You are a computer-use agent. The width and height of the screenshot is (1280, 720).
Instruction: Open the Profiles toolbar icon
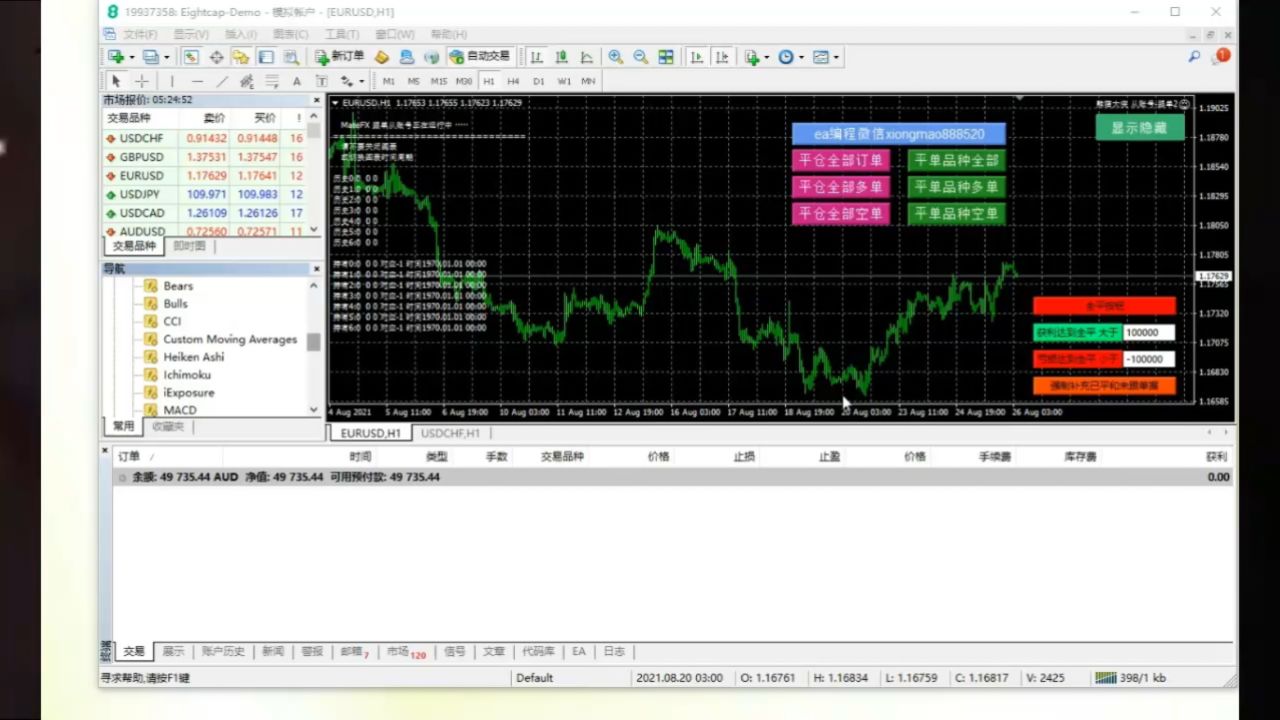click(x=151, y=57)
